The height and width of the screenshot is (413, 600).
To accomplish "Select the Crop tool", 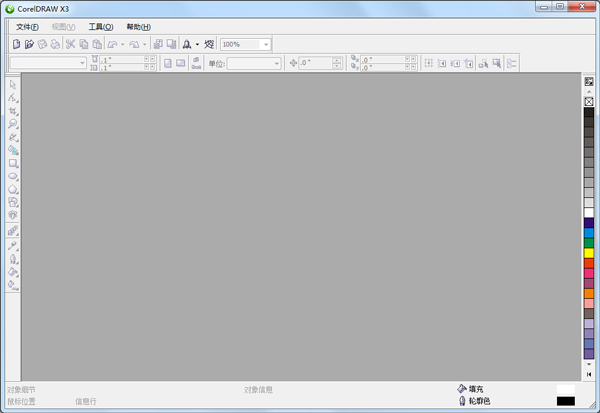I will tap(13, 111).
